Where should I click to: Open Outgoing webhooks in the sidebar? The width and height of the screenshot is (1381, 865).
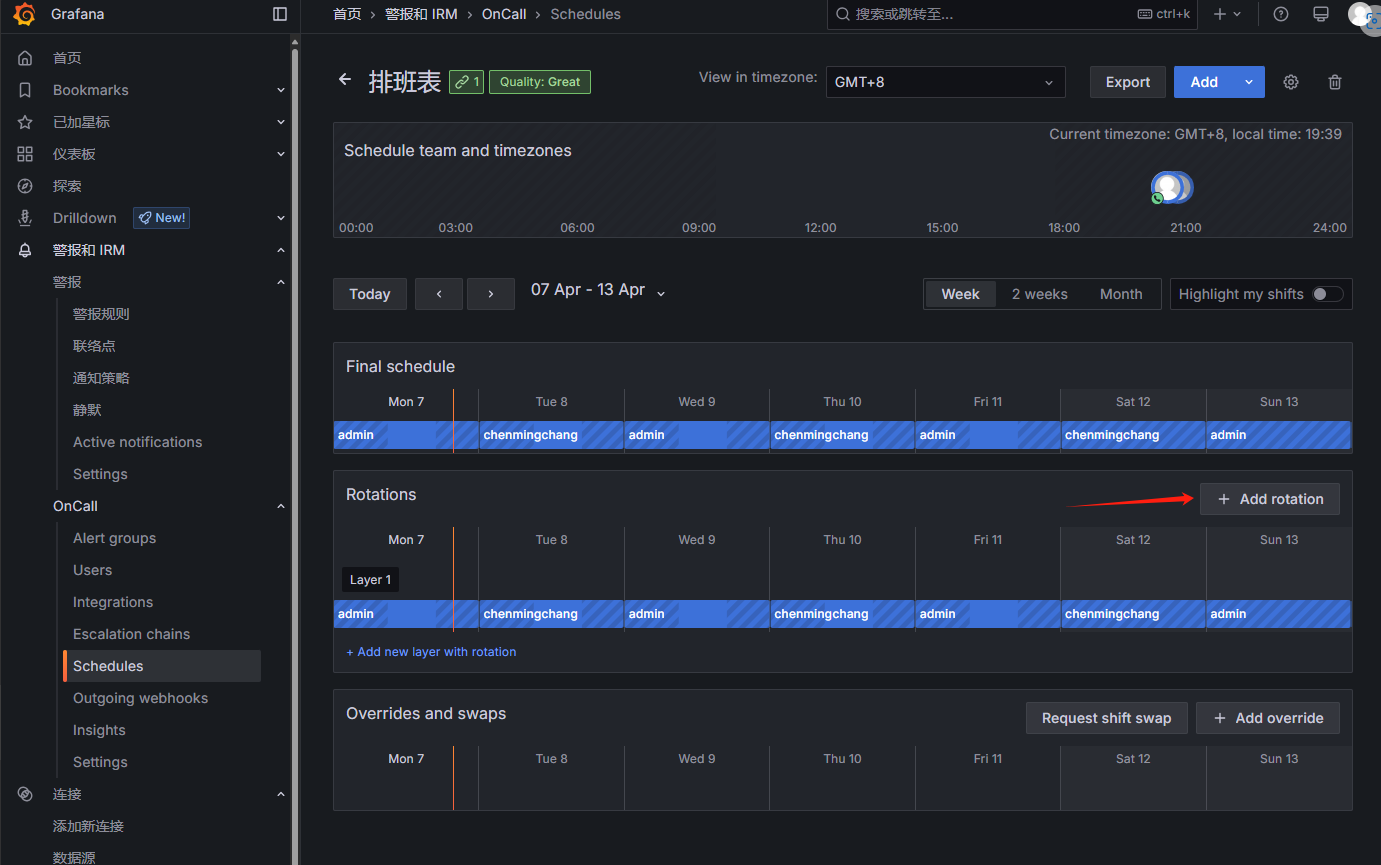click(141, 698)
